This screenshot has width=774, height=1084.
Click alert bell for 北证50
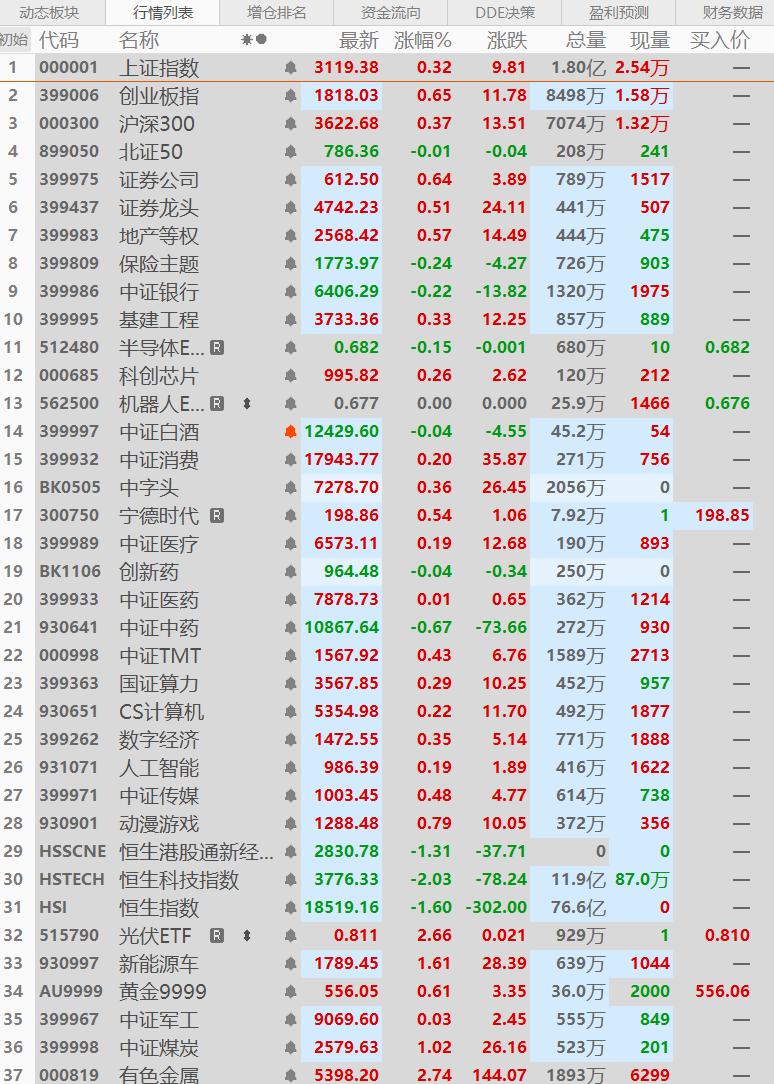[x=290, y=151]
